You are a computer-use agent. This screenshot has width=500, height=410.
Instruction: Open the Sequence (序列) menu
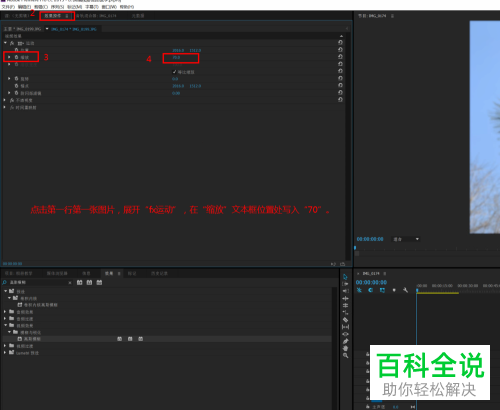(x=57, y=7)
